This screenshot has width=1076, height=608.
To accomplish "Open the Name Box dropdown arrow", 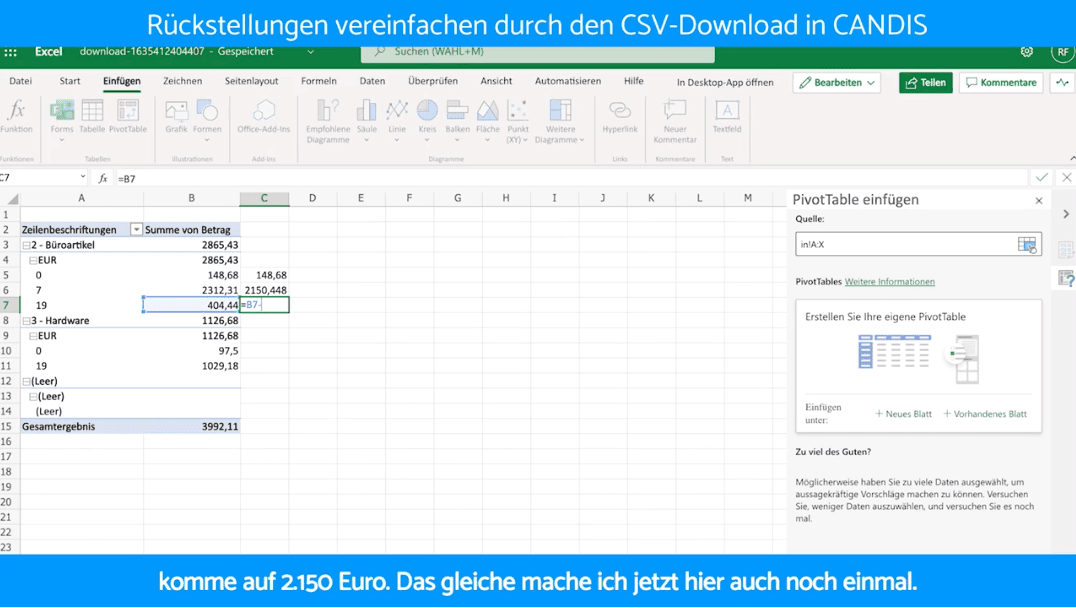I will tap(82, 177).
